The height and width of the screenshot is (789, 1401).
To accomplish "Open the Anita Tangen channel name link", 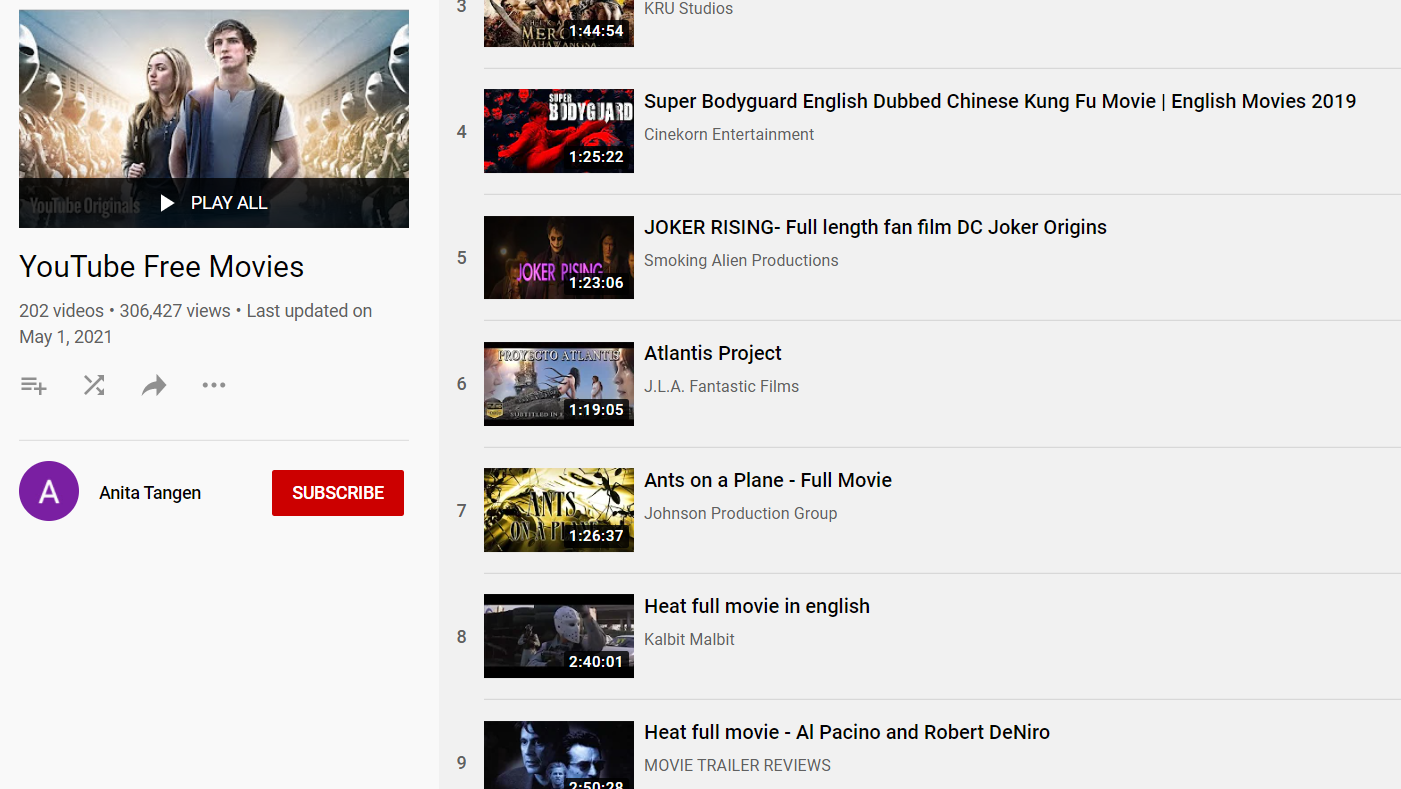I will tap(150, 493).
